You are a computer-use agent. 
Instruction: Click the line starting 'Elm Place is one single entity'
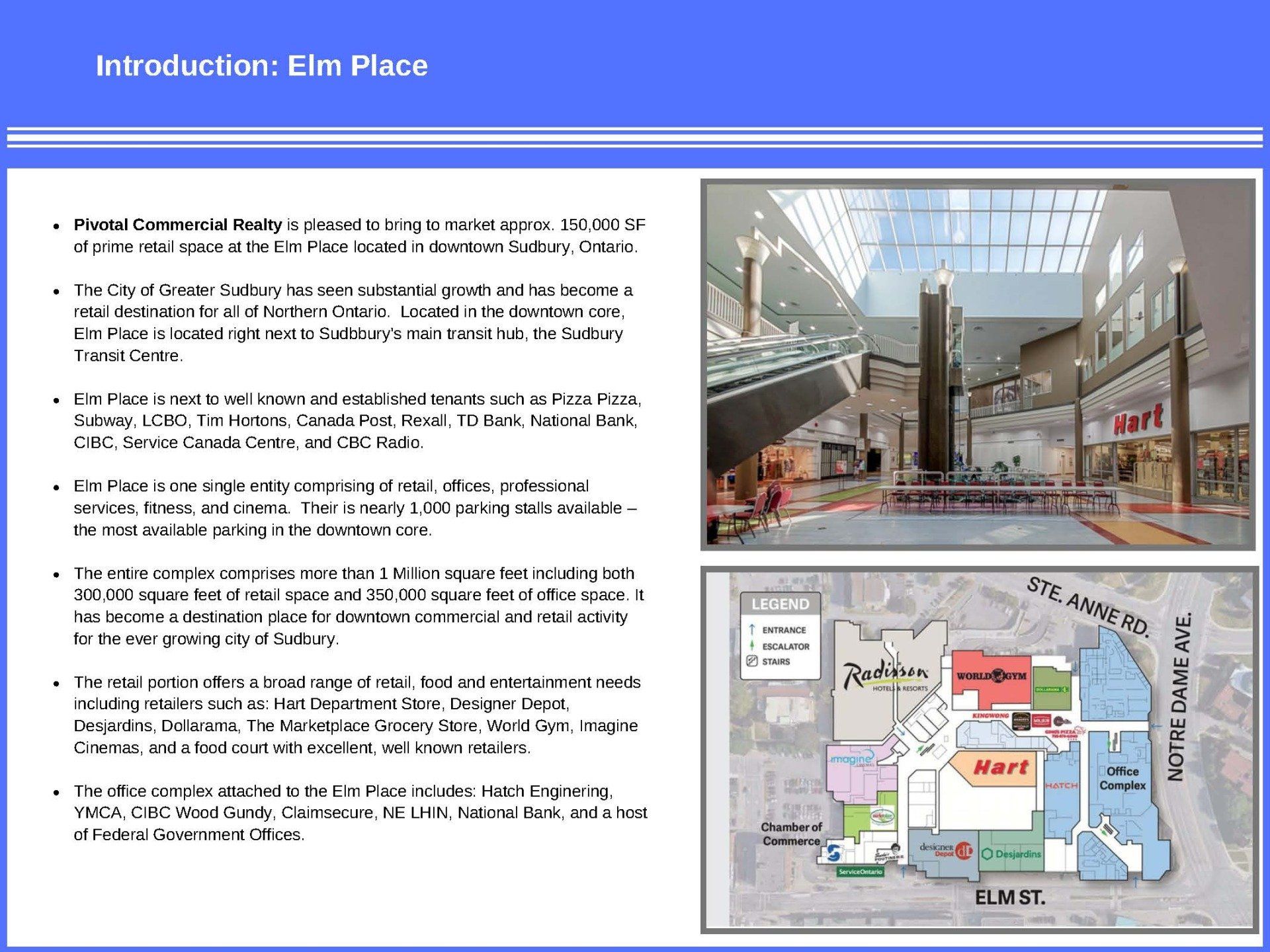tap(331, 487)
